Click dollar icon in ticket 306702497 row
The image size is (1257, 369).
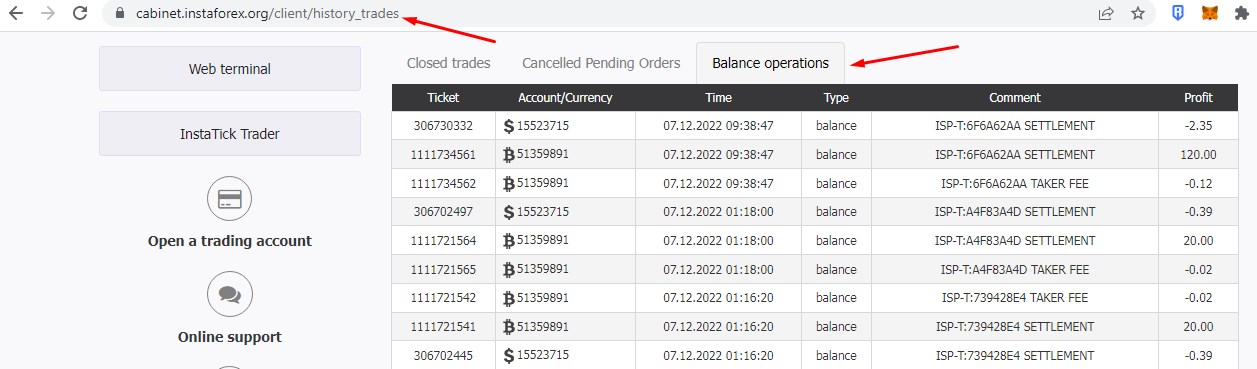508,212
